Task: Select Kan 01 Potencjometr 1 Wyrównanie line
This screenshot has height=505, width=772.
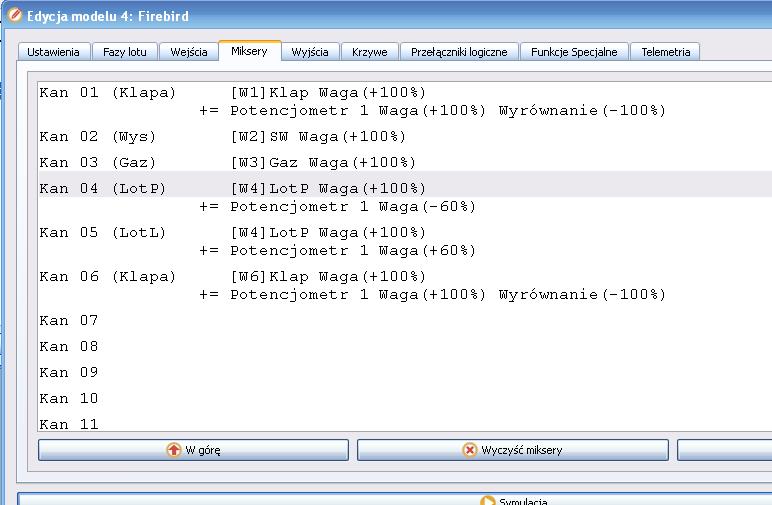Action: pyautogui.click(x=405, y=110)
